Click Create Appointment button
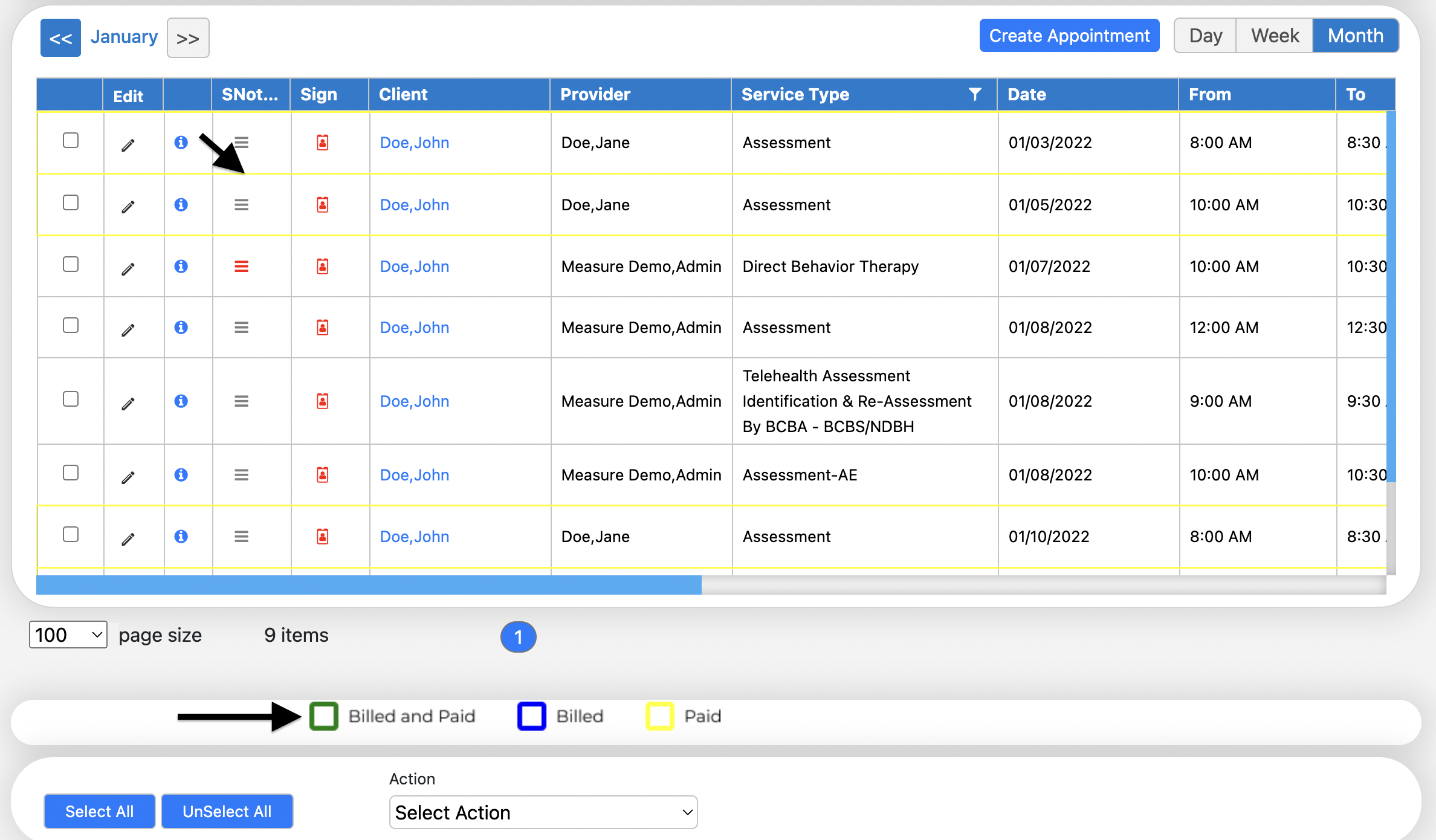 pos(1069,36)
